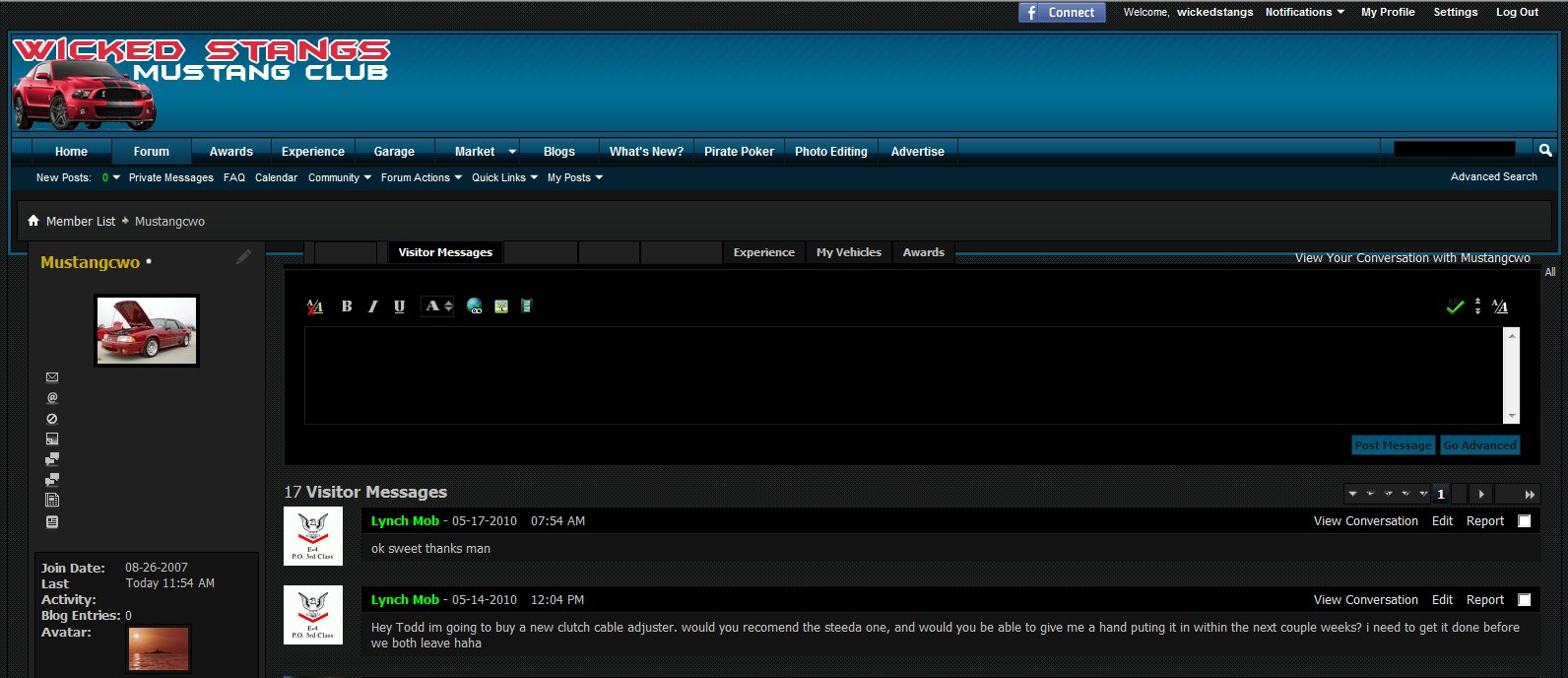Image resolution: width=1568 pixels, height=678 pixels.
Task: Open the first moderation dropdown arrow in pagination
Action: tap(1352, 495)
